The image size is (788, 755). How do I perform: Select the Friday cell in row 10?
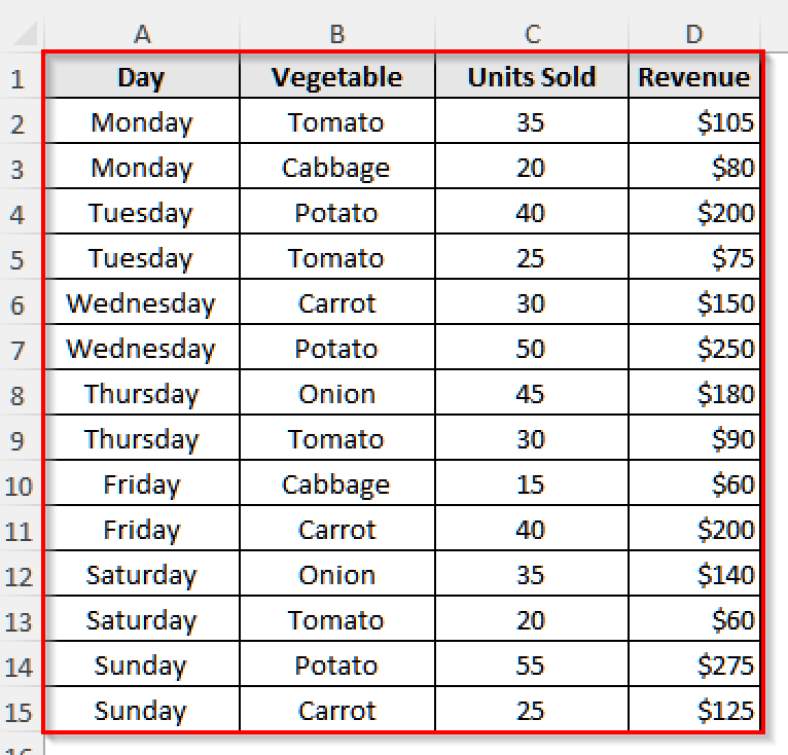point(142,483)
